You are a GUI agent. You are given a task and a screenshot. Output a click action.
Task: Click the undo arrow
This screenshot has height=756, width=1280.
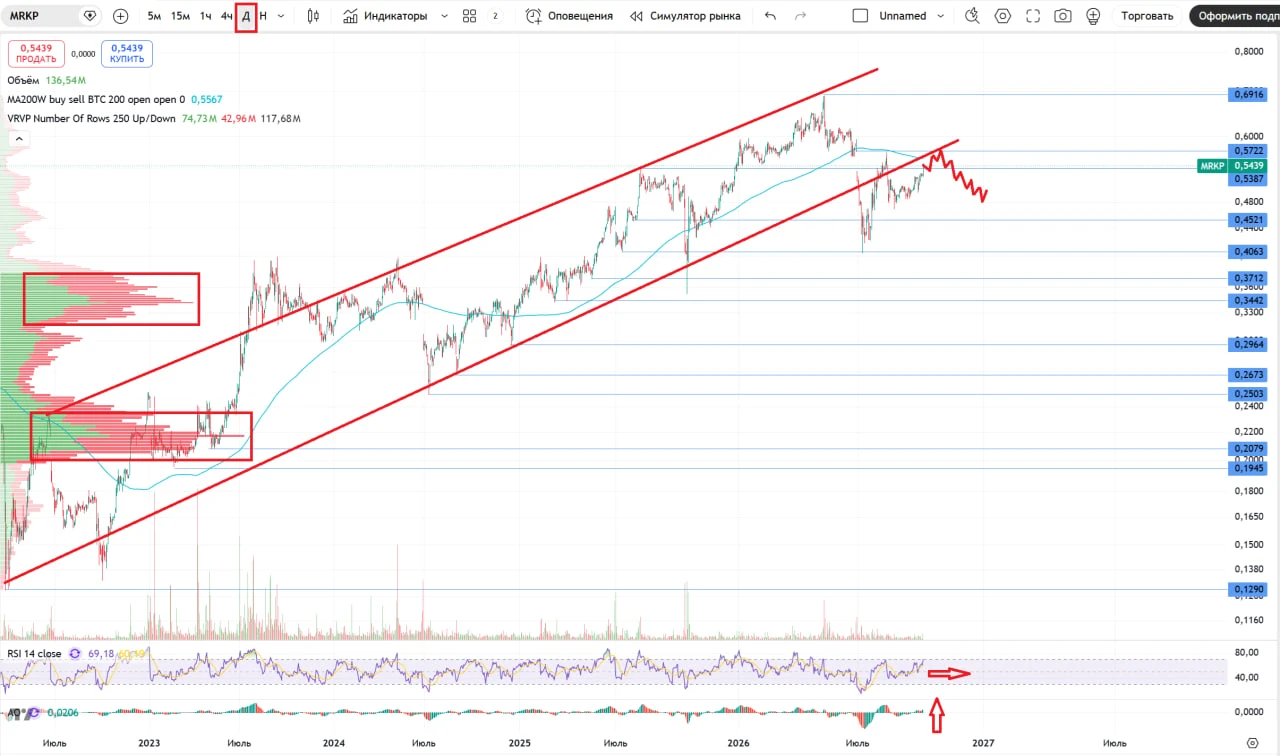click(769, 16)
